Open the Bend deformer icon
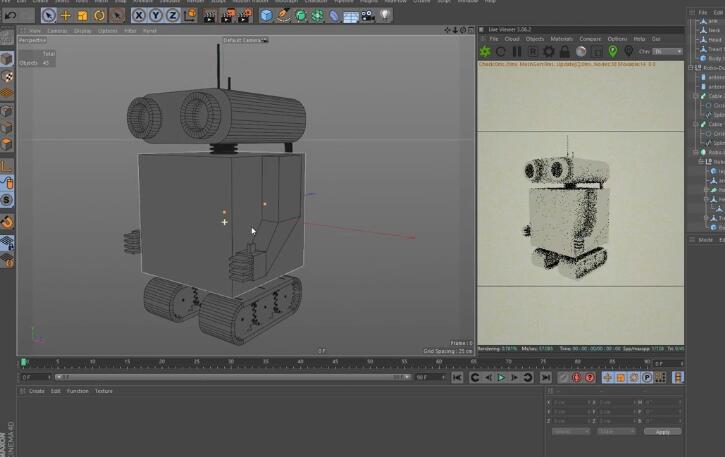 [334, 16]
